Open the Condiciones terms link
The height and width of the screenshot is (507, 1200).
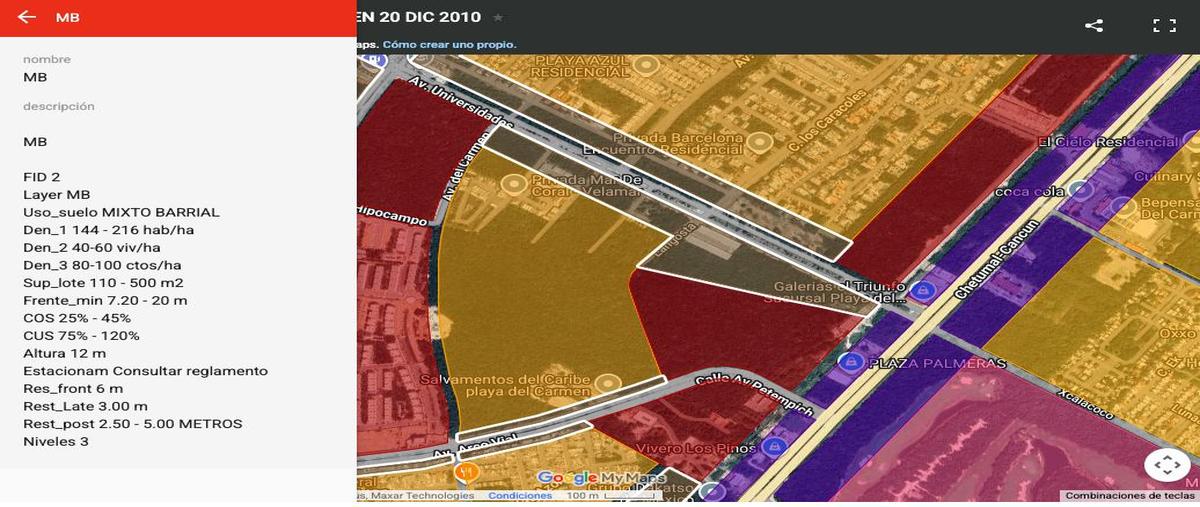point(520,496)
